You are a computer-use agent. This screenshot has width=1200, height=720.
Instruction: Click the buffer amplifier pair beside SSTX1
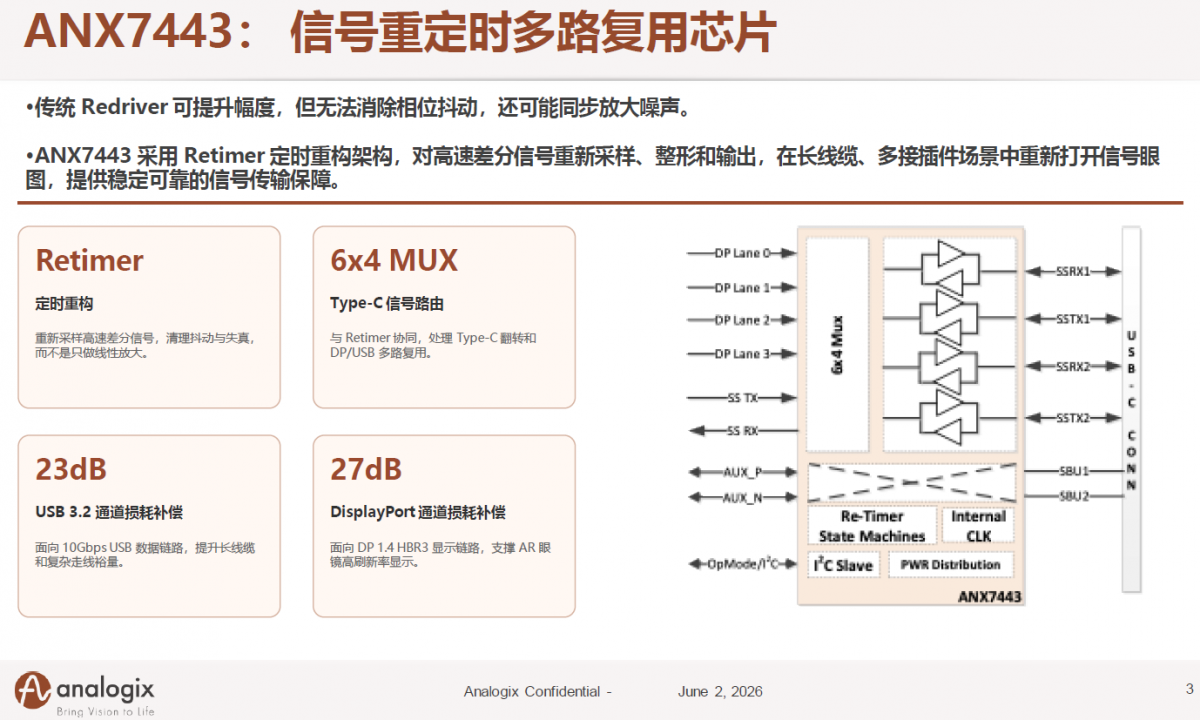[x=948, y=316]
